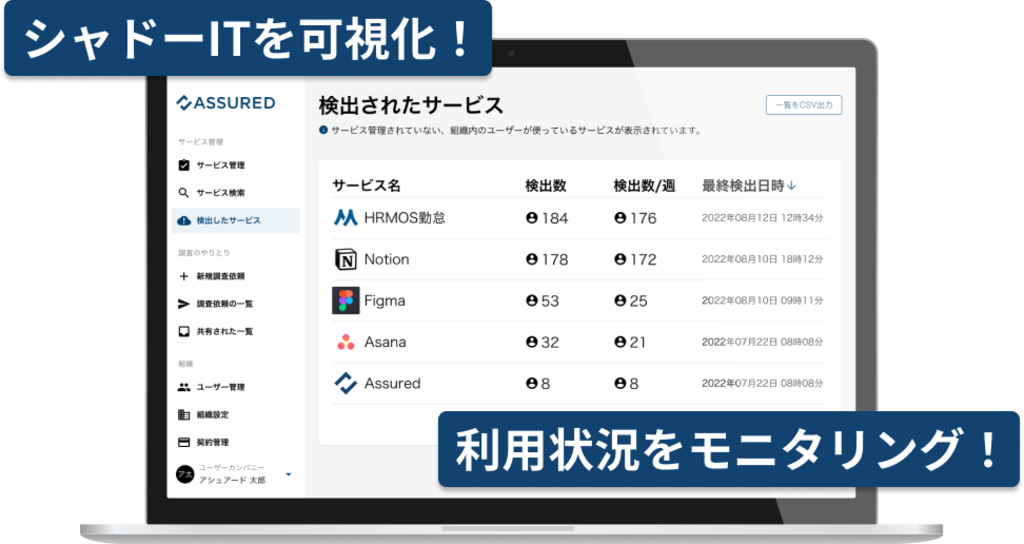Click the inbox icon for 共有された一覧
The width and height of the screenshot is (1024, 544).
coord(184,331)
